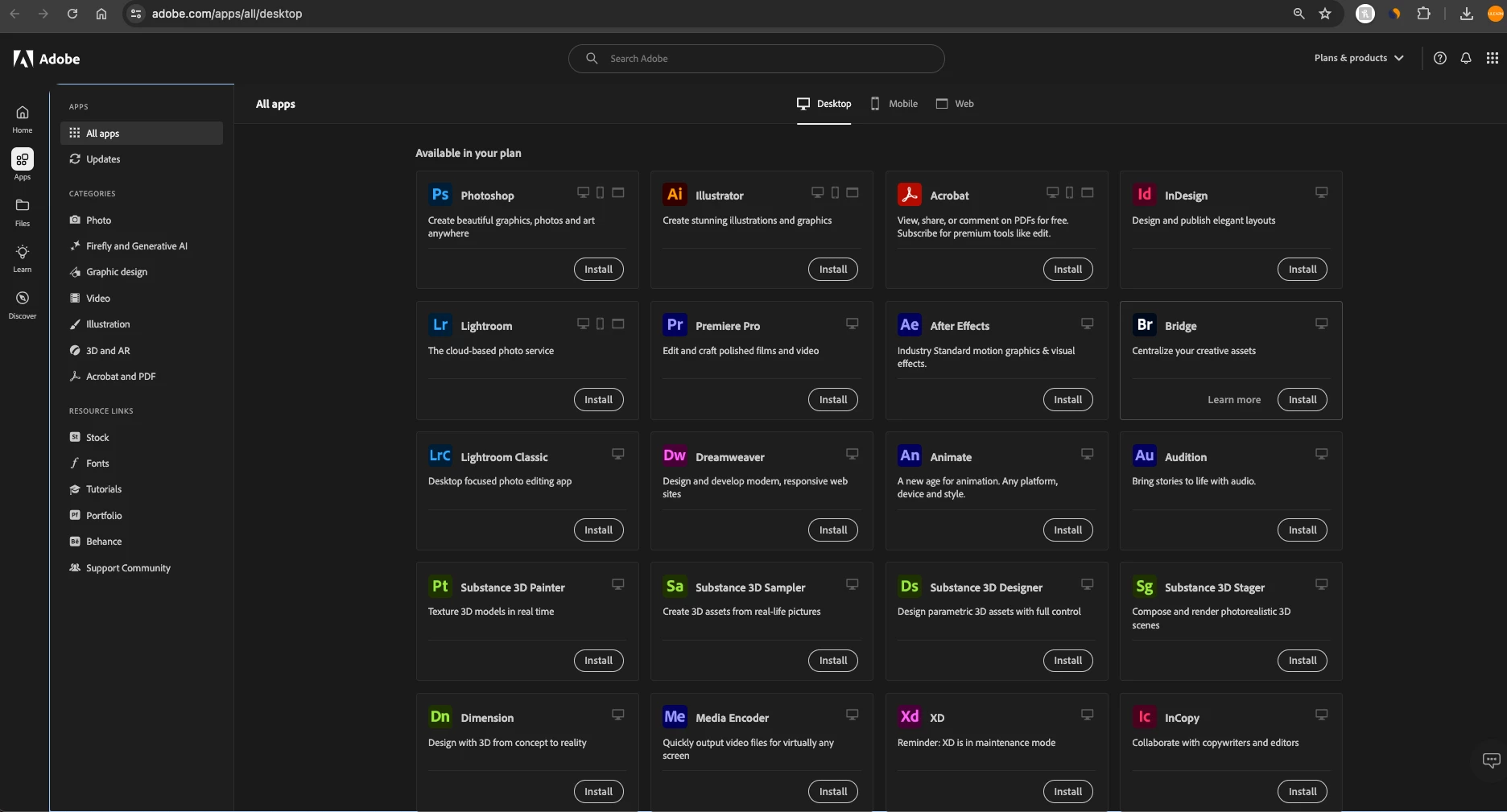
Task: Click the Substance 3D Painter icon
Action: tap(440, 587)
